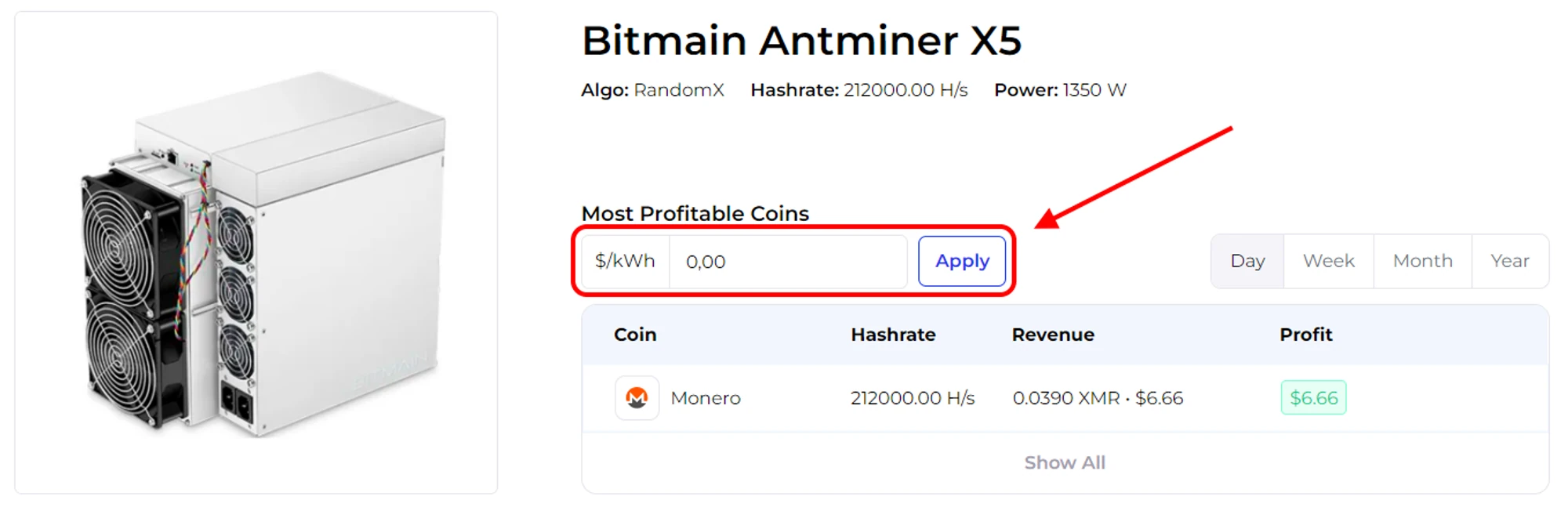Screen dimensions: 1568x507
Task: Click the Monero coin logo icon
Action: pos(637,398)
